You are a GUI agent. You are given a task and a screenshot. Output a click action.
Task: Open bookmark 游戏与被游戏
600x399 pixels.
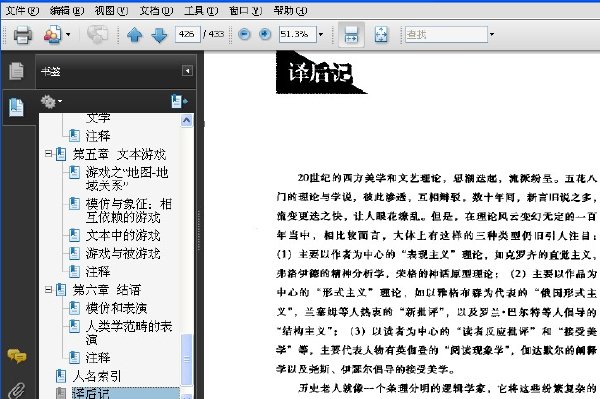122,253
